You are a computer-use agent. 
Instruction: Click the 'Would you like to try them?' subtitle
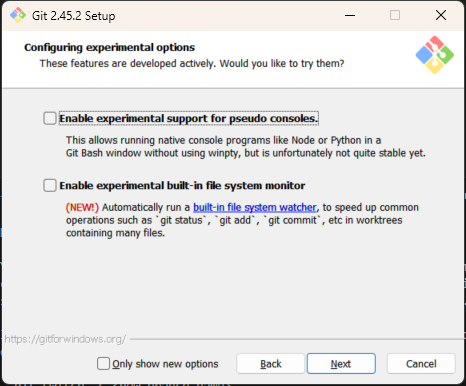pos(282,63)
